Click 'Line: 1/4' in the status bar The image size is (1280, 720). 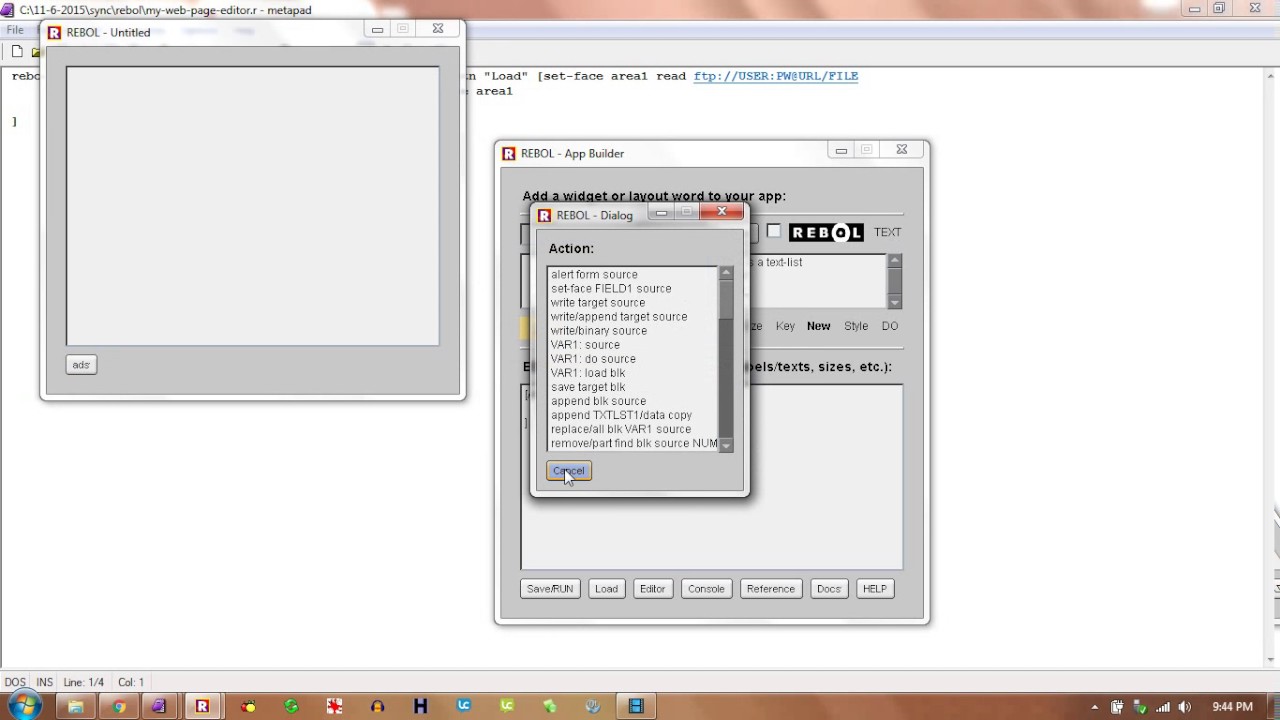pyautogui.click(x=84, y=682)
